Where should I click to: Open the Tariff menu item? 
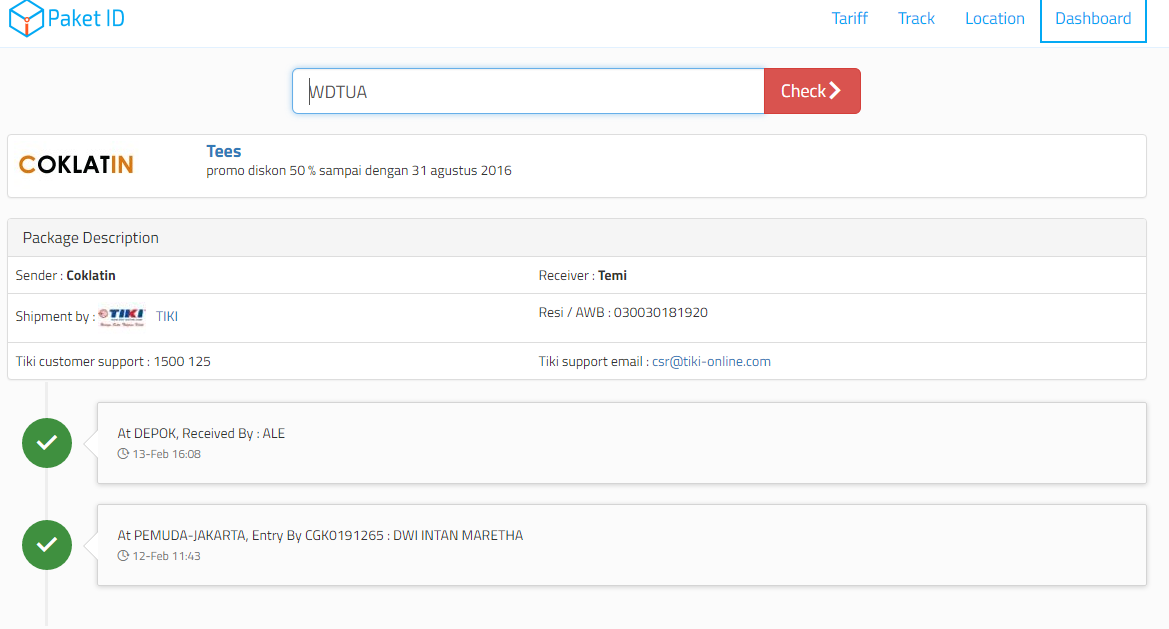(x=849, y=19)
